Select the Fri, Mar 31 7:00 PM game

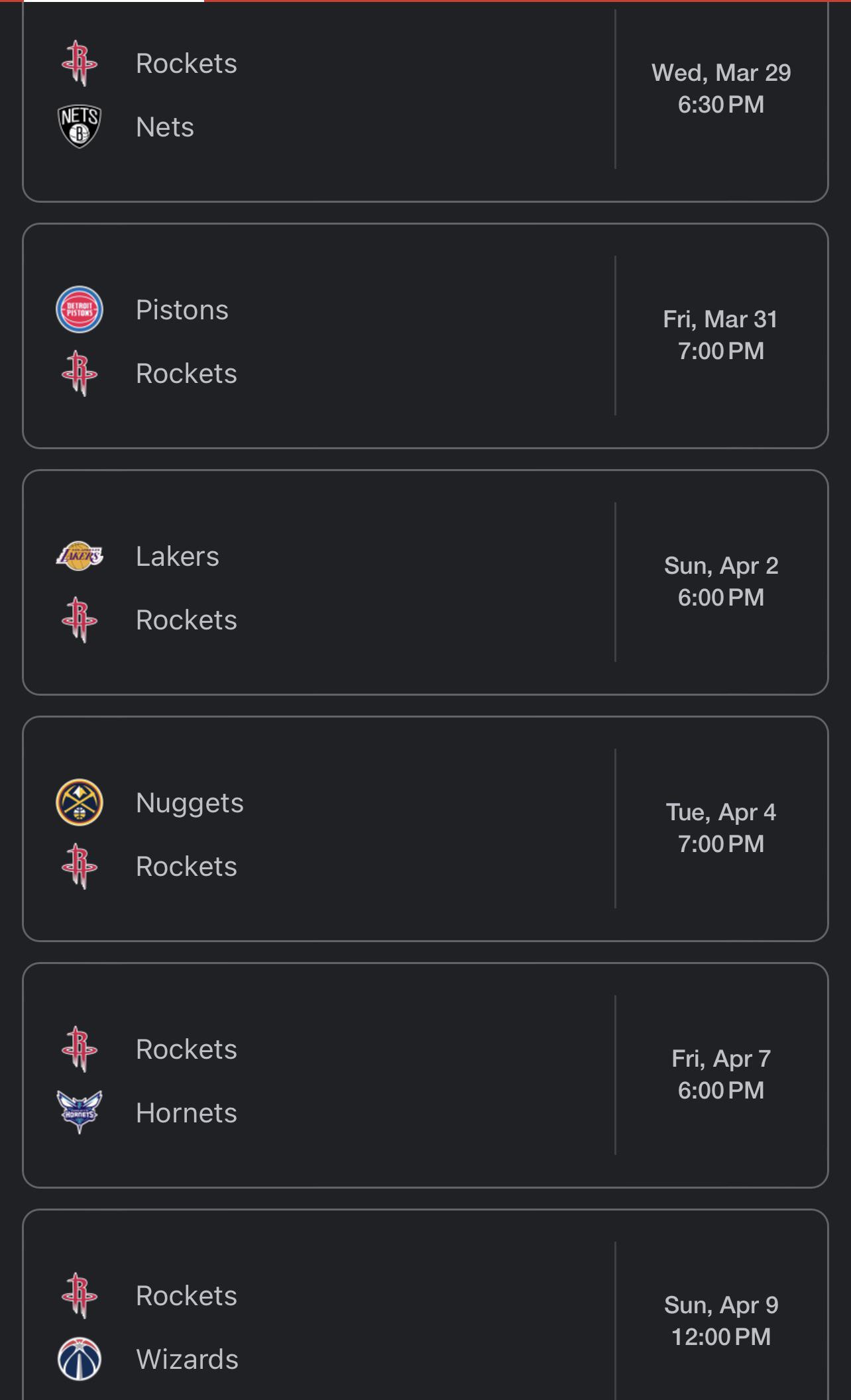pyautogui.click(x=721, y=335)
